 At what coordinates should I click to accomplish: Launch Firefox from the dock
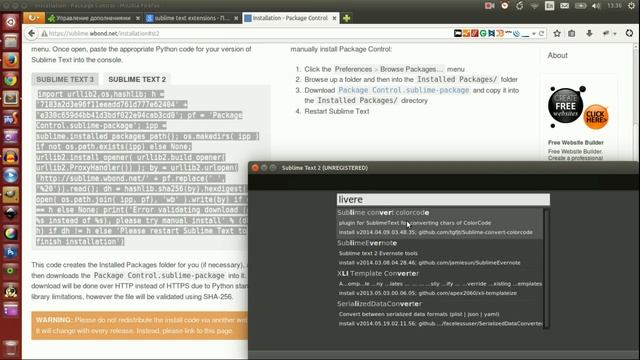click(x=11, y=60)
